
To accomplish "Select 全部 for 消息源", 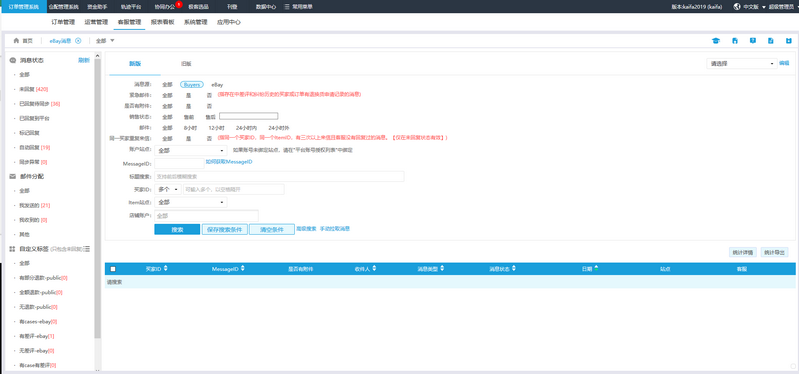I will point(167,85).
